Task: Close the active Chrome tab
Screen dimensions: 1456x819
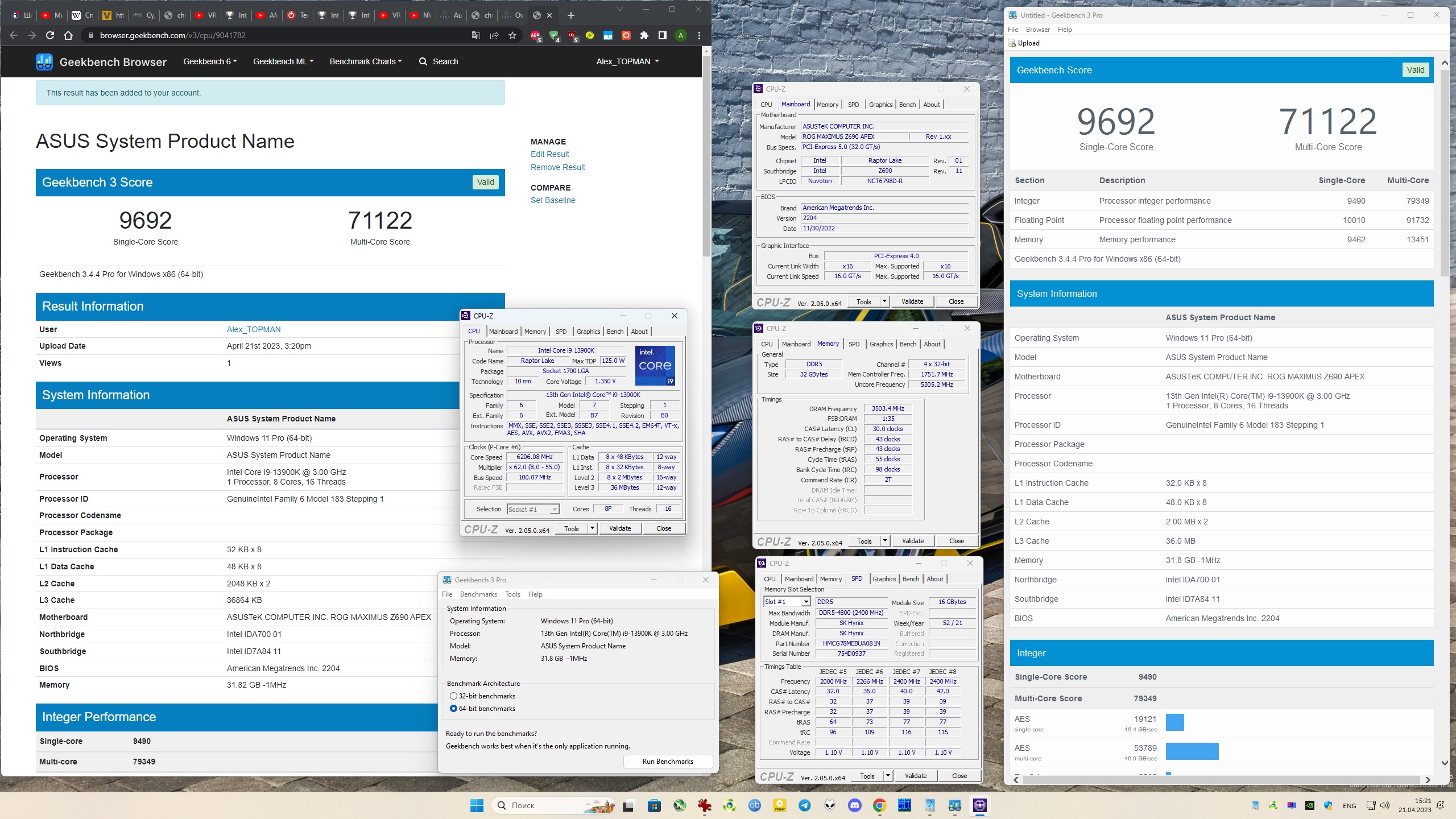Action: pyautogui.click(x=549, y=15)
